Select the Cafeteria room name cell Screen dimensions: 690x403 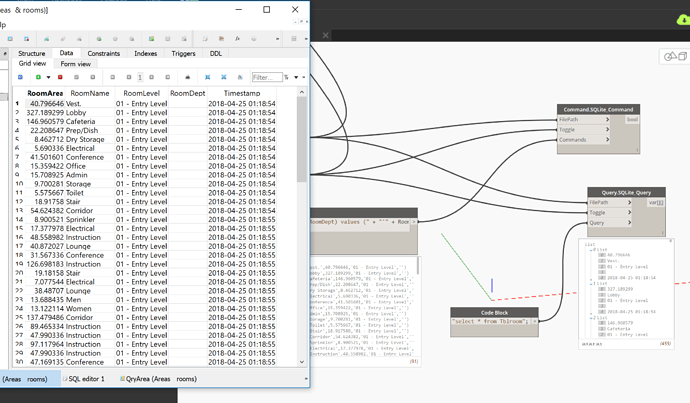coord(90,121)
